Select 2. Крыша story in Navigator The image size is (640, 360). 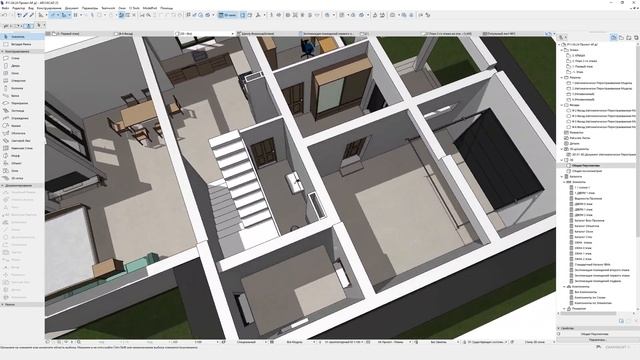578,55
